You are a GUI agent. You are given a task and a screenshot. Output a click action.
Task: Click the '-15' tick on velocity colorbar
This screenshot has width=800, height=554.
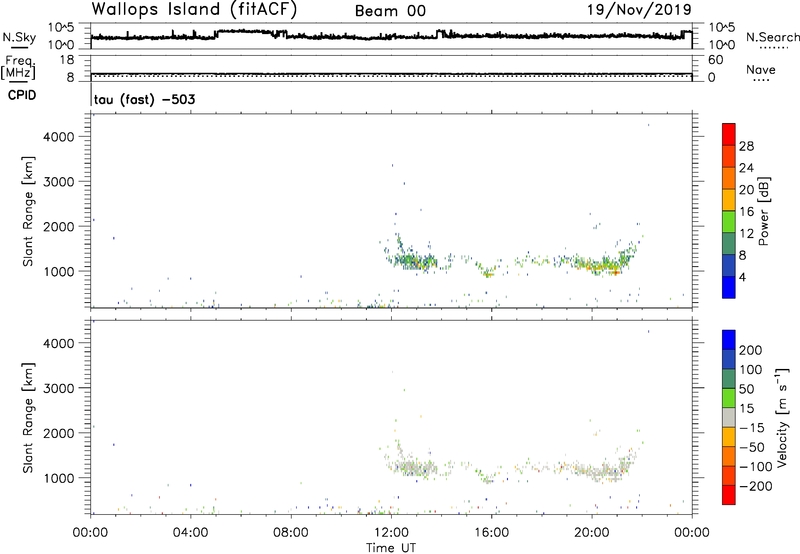[752, 428]
